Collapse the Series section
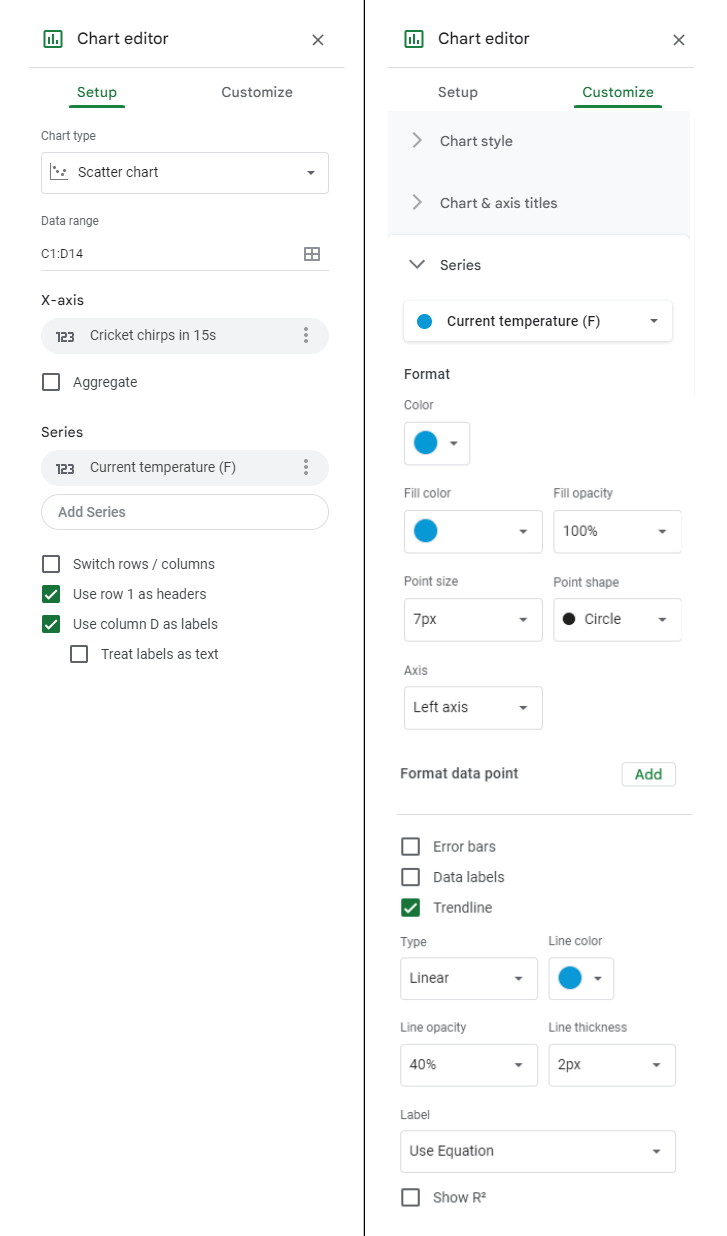Image resolution: width=727 pixels, height=1236 pixels. [417, 265]
